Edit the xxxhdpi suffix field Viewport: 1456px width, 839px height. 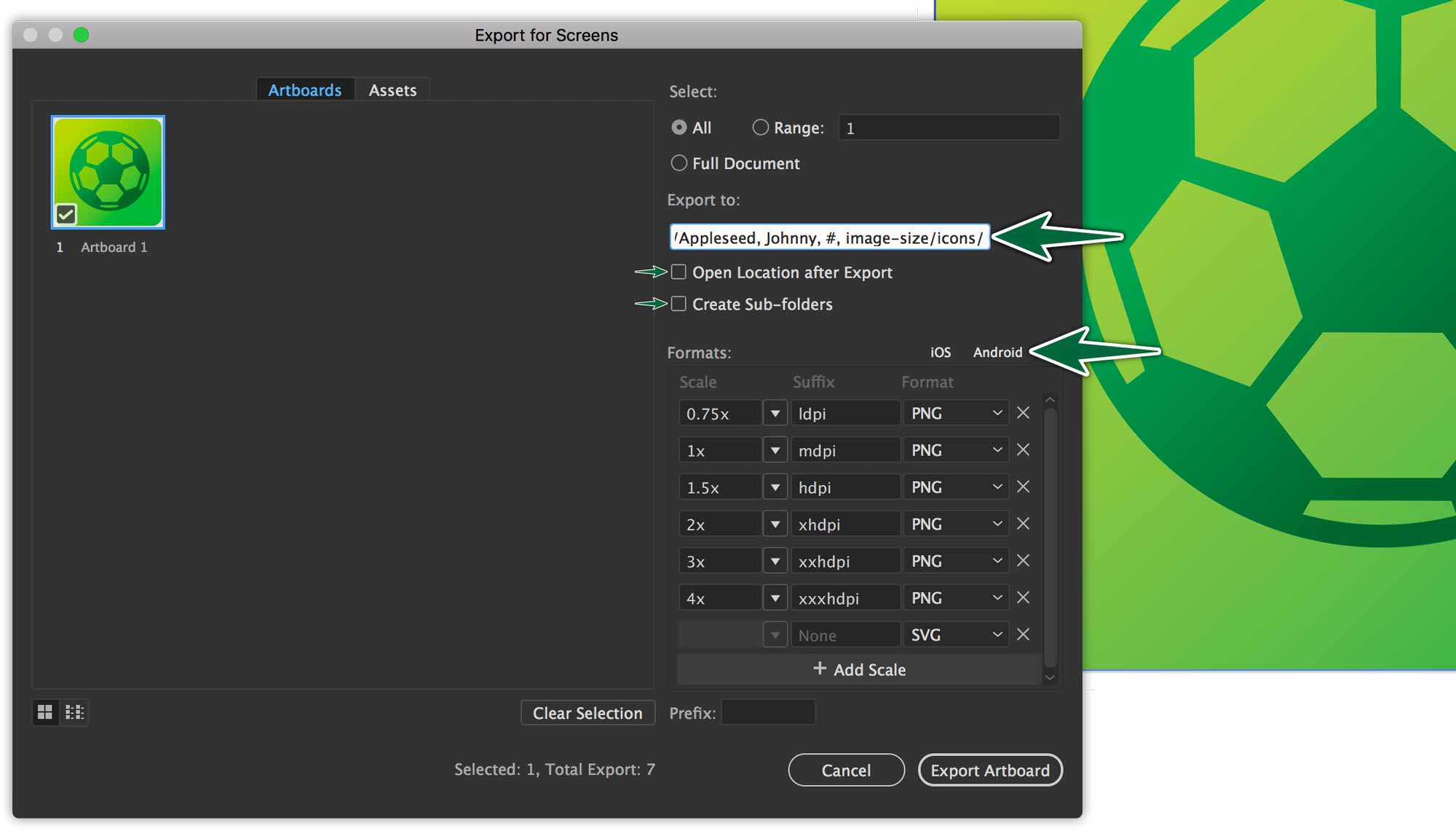point(845,599)
